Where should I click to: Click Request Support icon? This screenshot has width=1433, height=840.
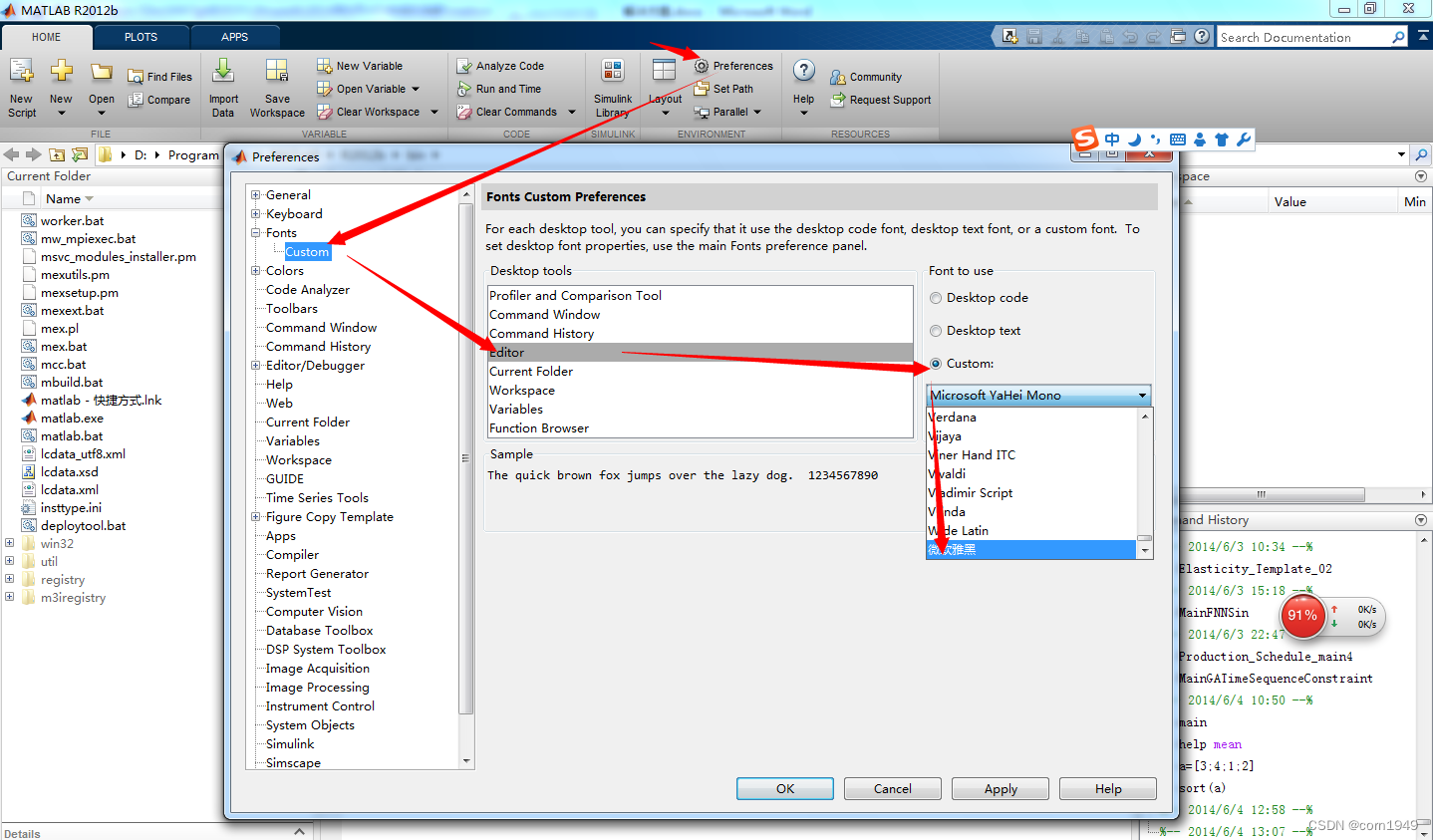click(x=838, y=100)
